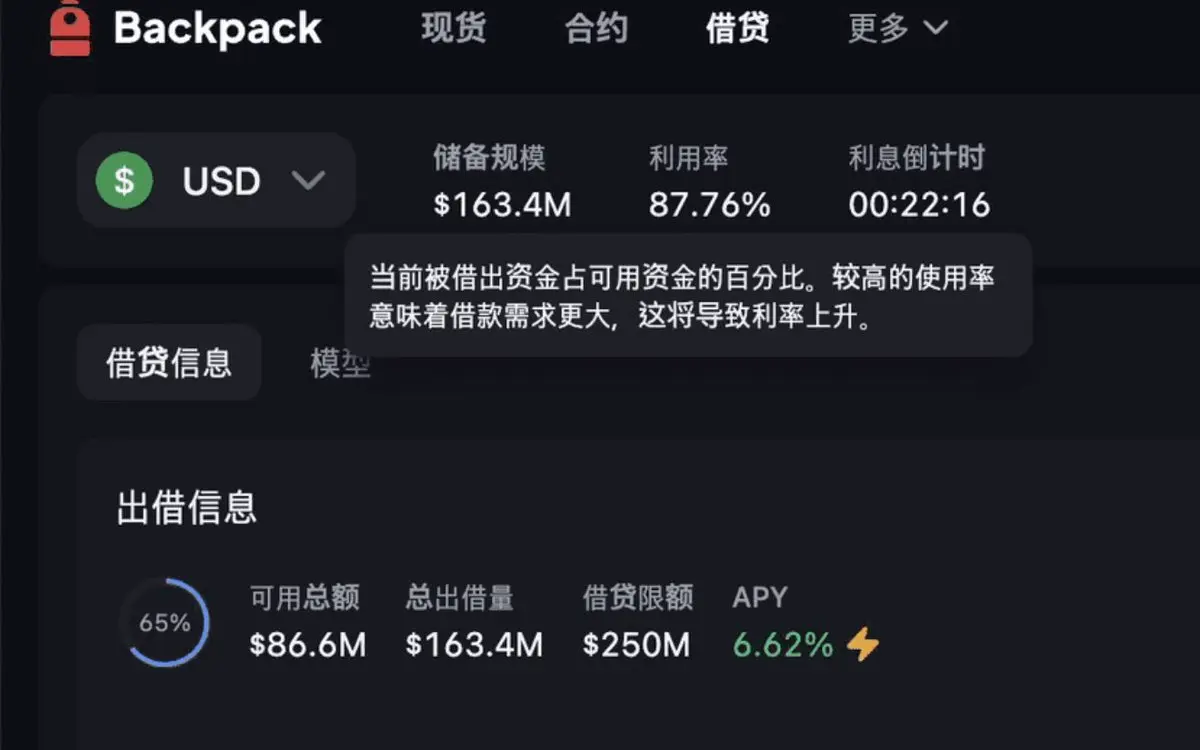Click the 65% circular progress ring
This screenshot has width=1200, height=750.
tap(165, 623)
